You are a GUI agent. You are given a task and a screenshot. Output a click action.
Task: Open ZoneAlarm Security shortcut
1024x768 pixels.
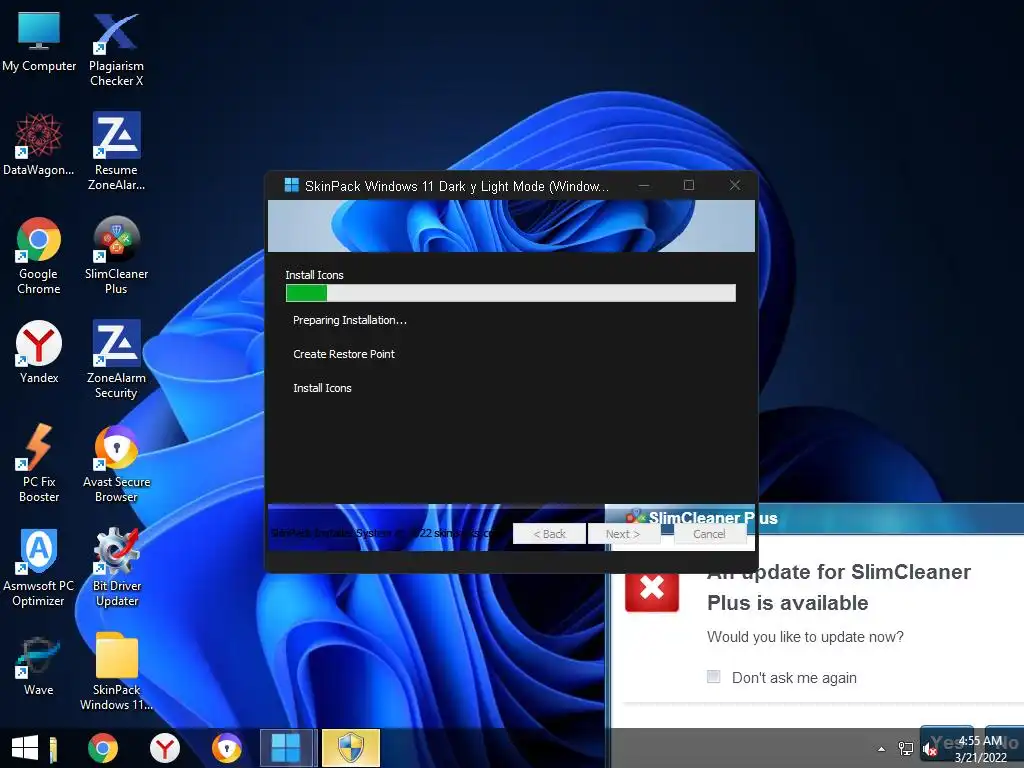pyautogui.click(x=116, y=359)
